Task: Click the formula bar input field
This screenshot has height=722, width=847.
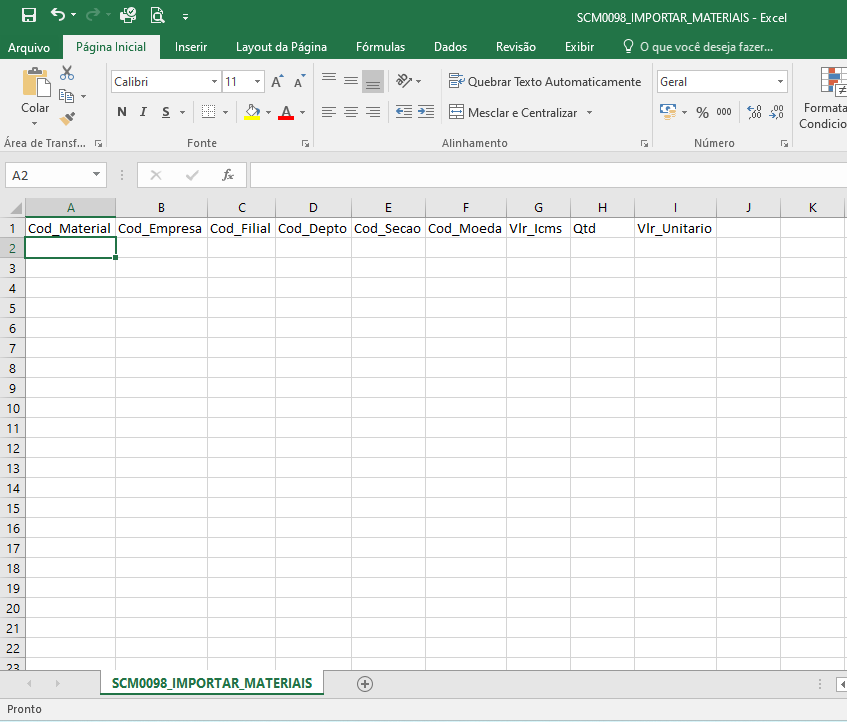Action: (x=548, y=175)
